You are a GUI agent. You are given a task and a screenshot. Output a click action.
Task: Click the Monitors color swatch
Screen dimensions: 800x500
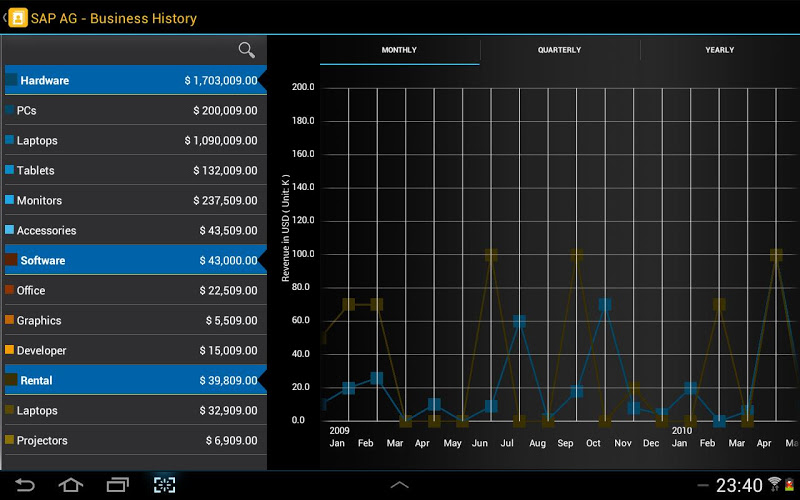coord(9,199)
